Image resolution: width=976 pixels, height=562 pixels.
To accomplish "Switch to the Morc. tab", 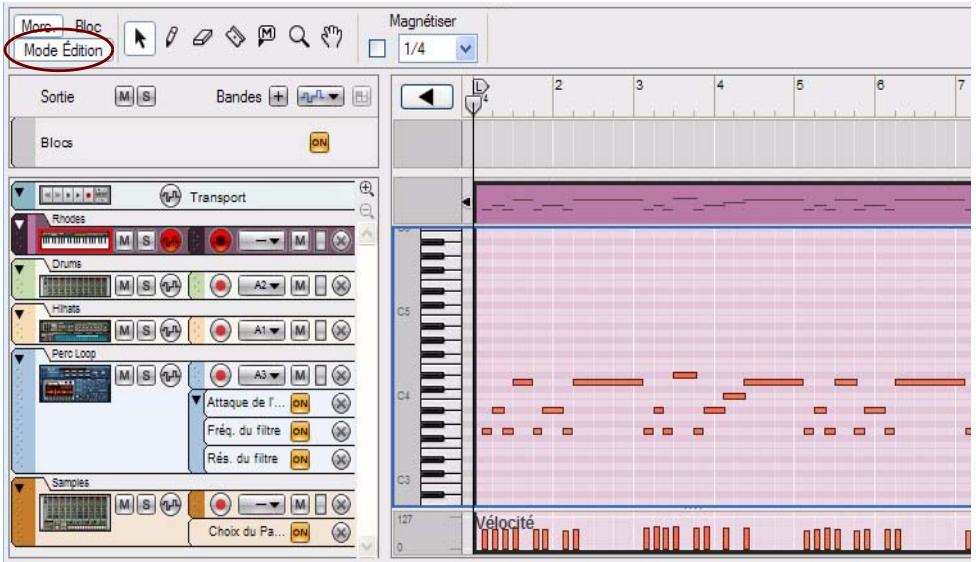I will click(37, 26).
